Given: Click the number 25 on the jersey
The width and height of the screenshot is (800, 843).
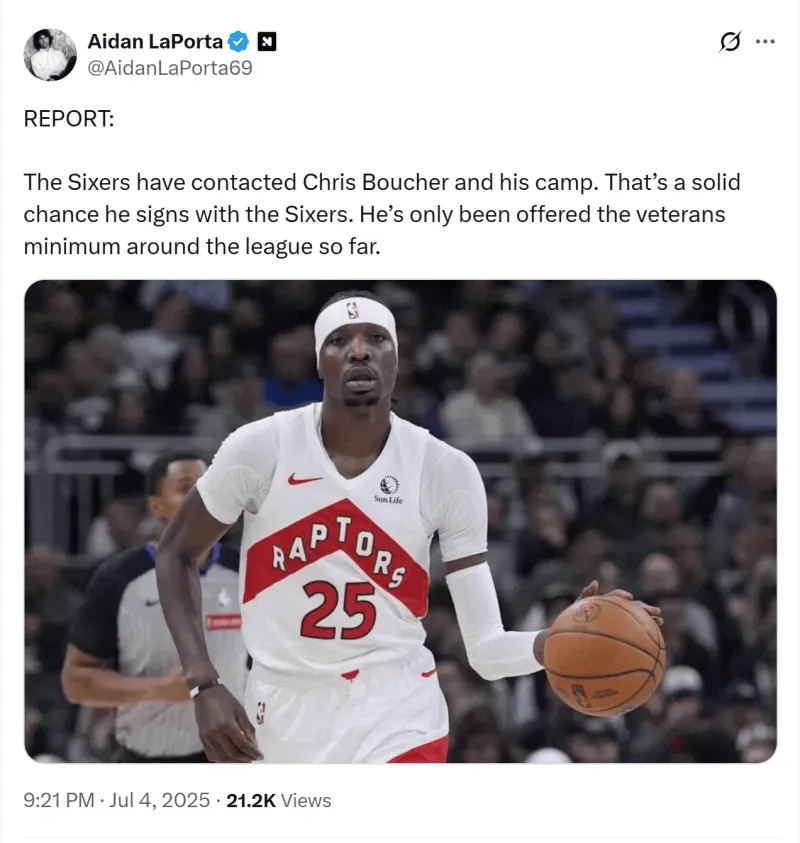Looking at the screenshot, I should coord(339,610).
